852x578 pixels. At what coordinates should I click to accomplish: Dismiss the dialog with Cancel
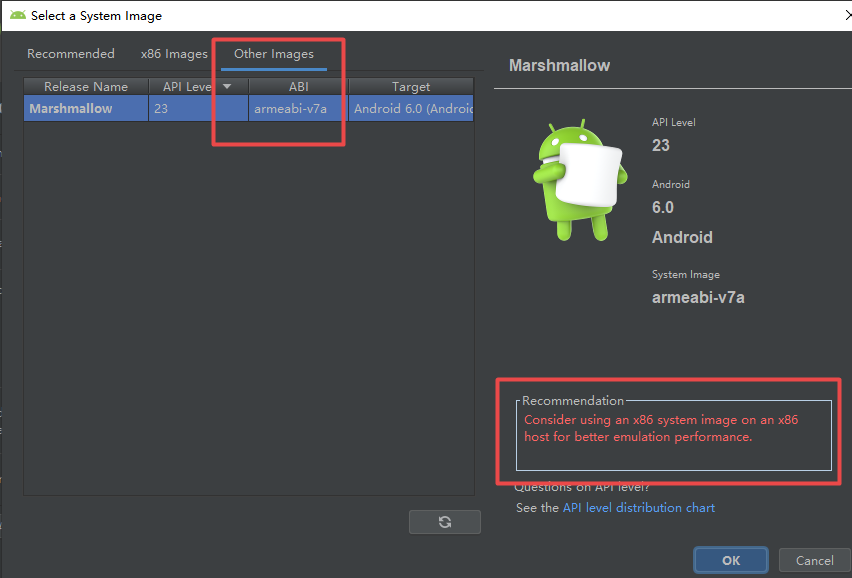click(x=815, y=561)
